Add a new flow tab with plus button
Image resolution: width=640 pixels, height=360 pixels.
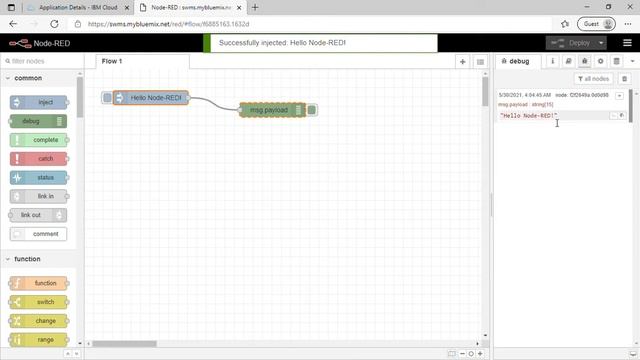click(x=462, y=62)
